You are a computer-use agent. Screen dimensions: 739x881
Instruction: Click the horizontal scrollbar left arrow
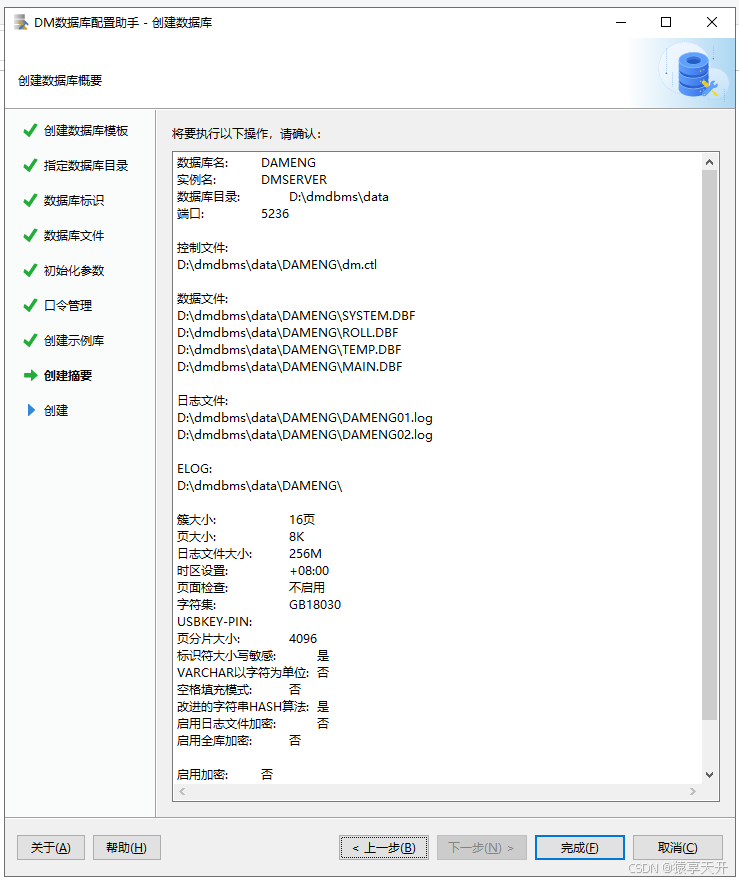(182, 792)
